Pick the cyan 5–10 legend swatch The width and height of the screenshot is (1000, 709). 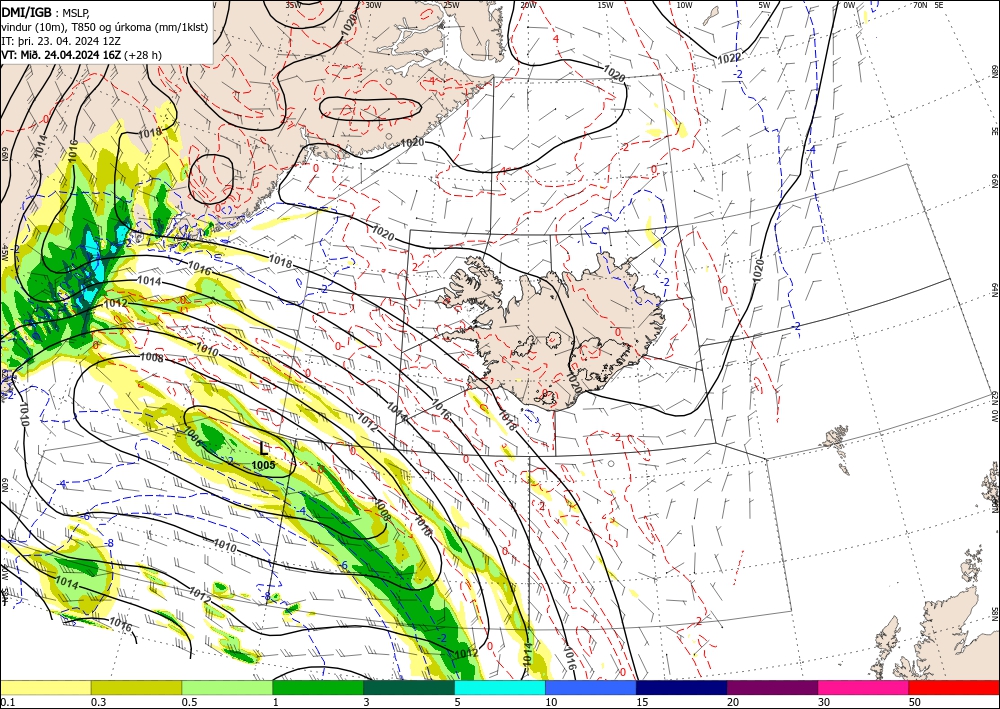click(x=500, y=687)
